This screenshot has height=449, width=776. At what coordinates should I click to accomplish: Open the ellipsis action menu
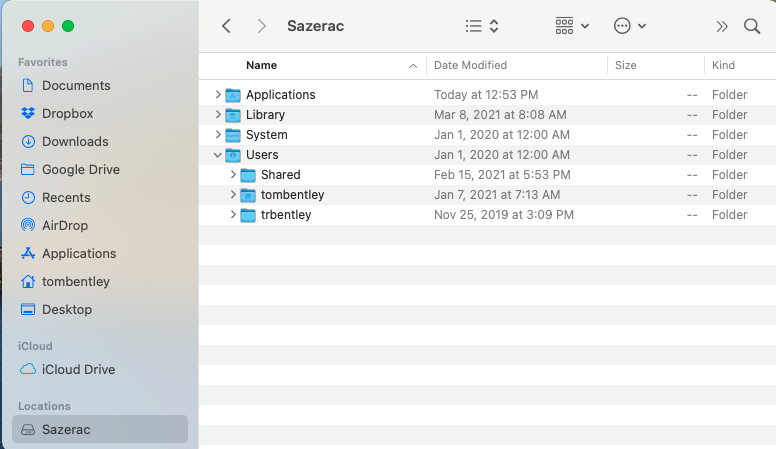[630, 26]
